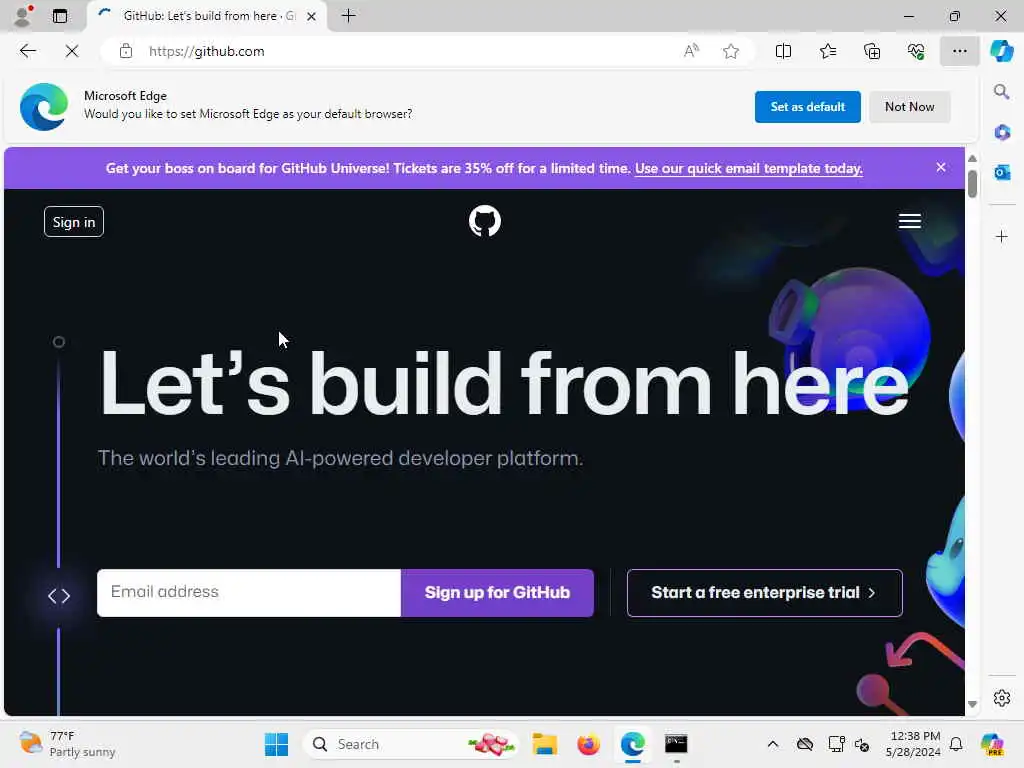The width and height of the screenshot is (1024, 768).
Task: Click the page scrollbar down arrow
Action: (972, 704)
